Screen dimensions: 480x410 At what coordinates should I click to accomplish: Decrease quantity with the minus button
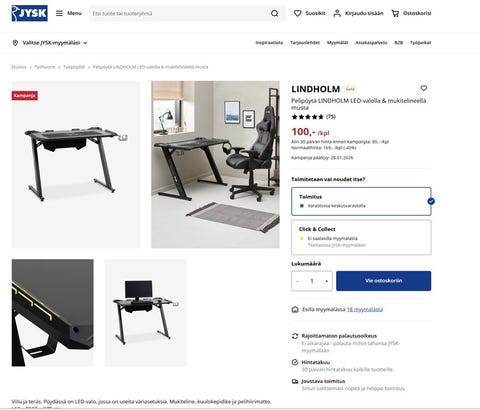(x=297, y=281)
